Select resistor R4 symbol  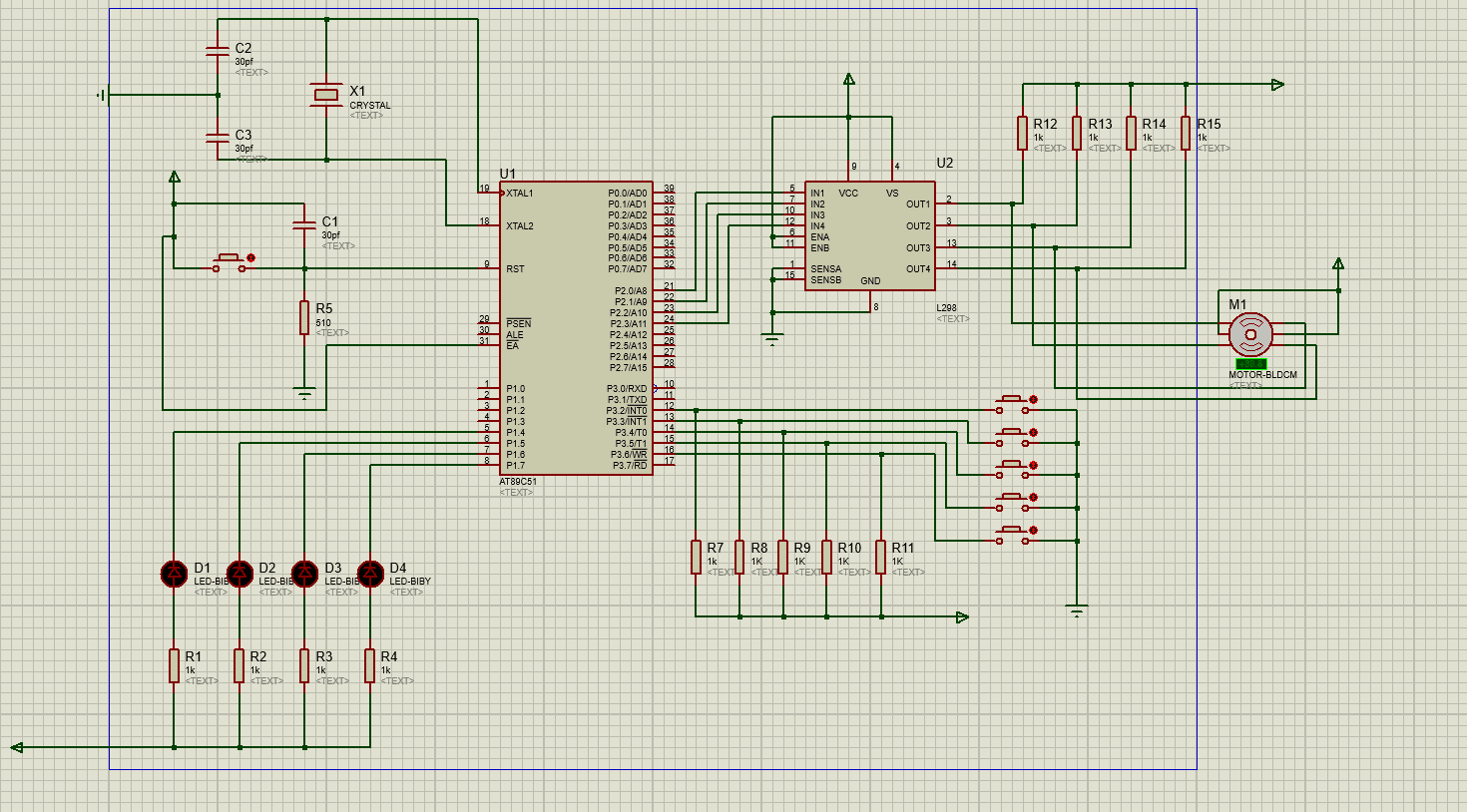pyautogui.click(x=370, y=665)
